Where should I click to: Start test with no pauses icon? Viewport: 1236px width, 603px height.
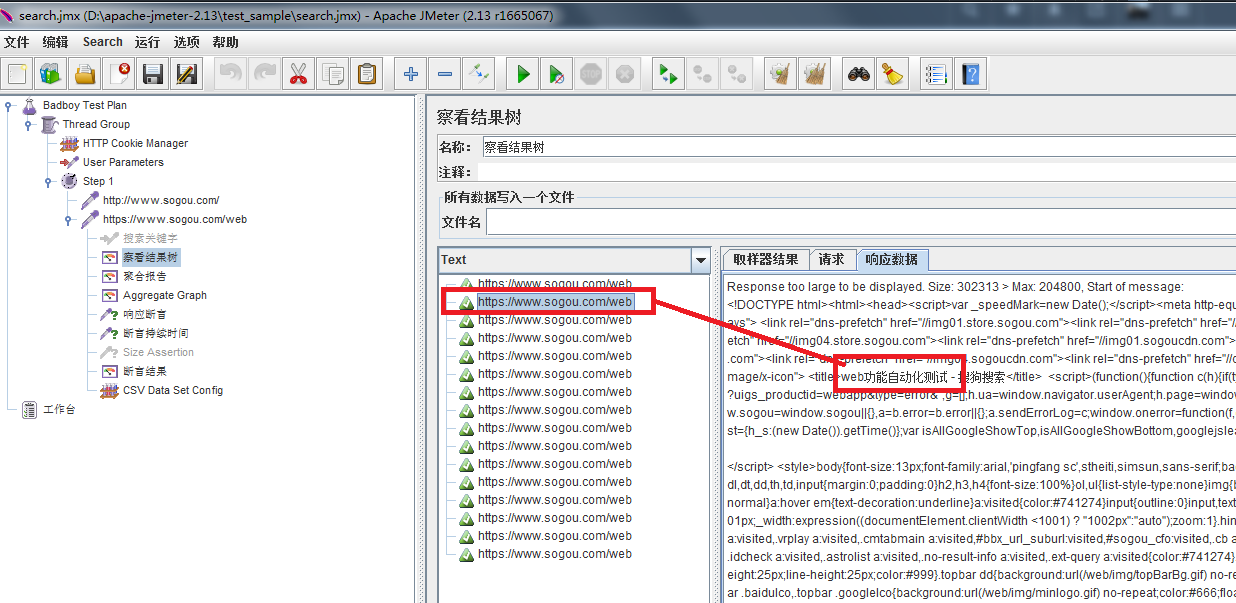click(x=557, y=74)
